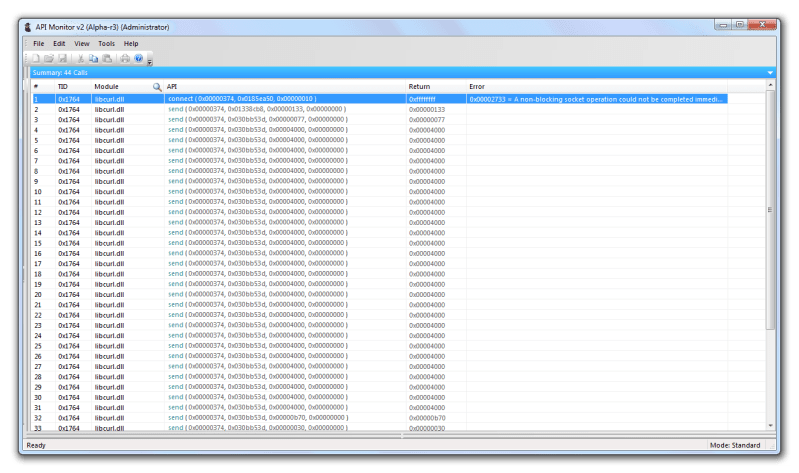Click the New file toolbar icon

click(x=36, y=59)
